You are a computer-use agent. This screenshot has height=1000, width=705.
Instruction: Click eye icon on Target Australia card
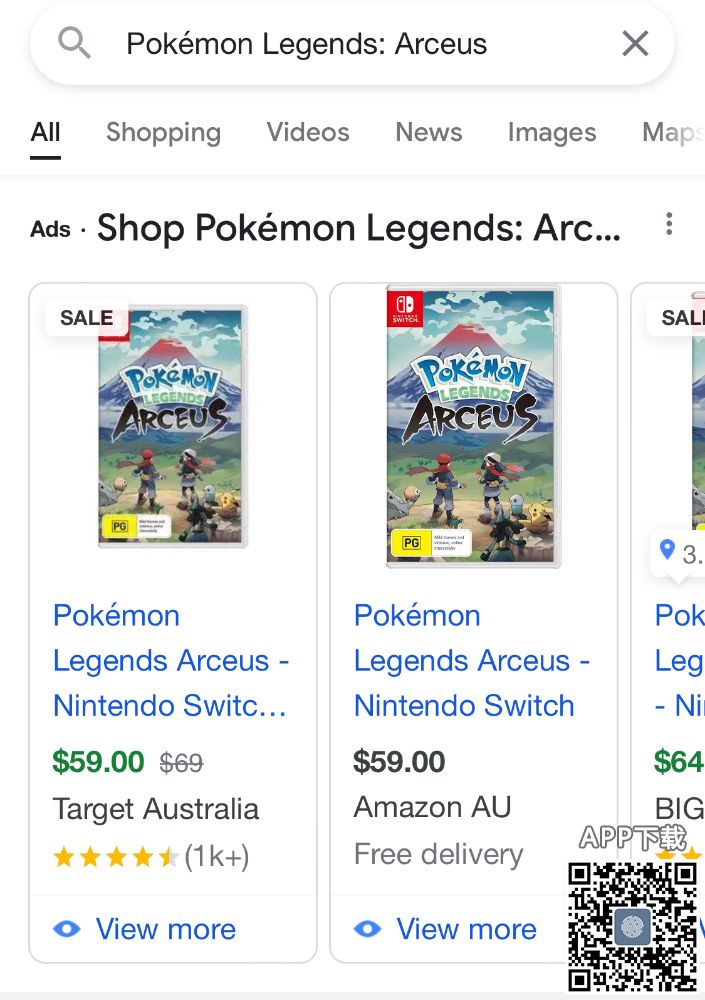point(66,929)
